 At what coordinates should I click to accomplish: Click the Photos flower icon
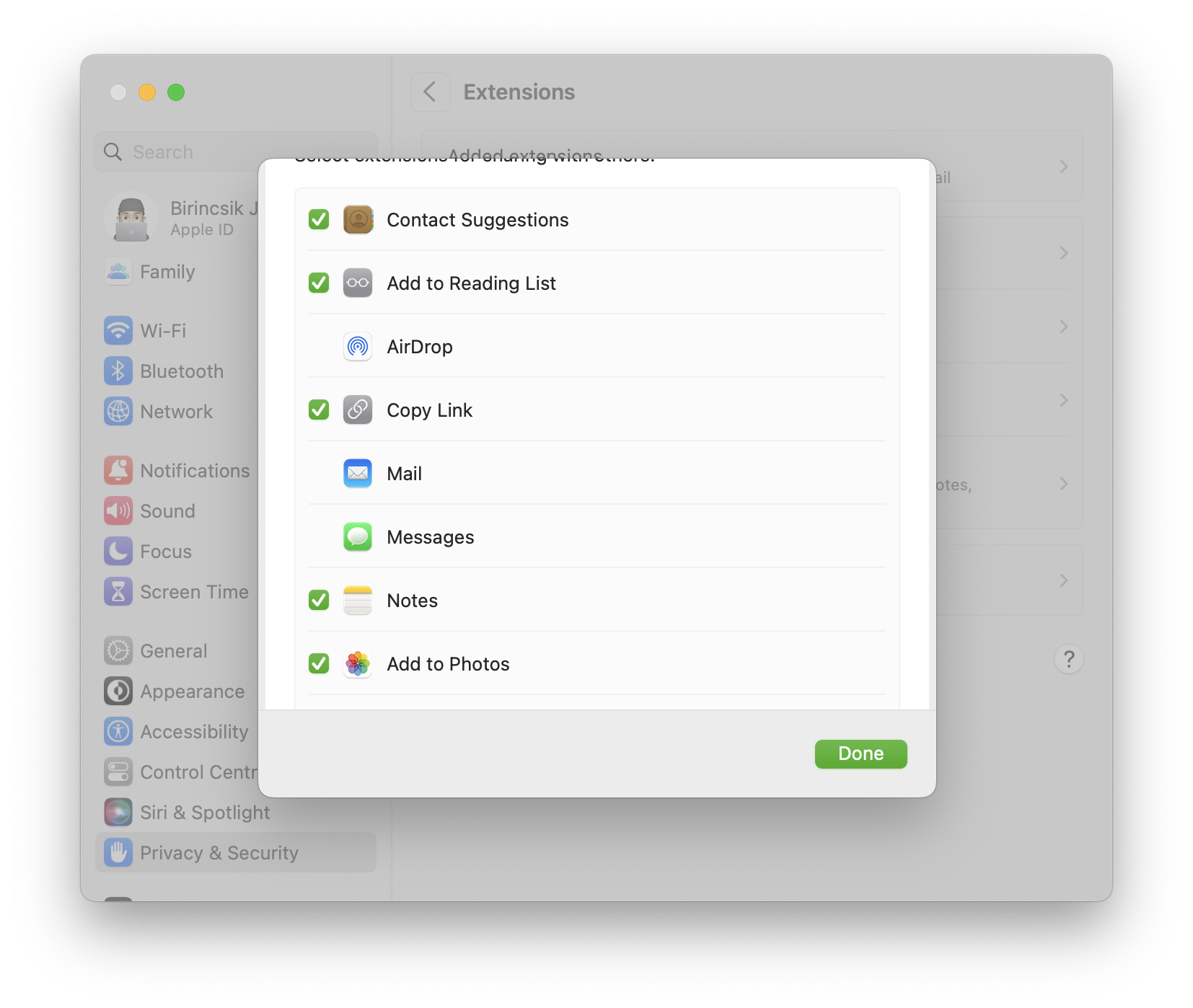(358, 663)
